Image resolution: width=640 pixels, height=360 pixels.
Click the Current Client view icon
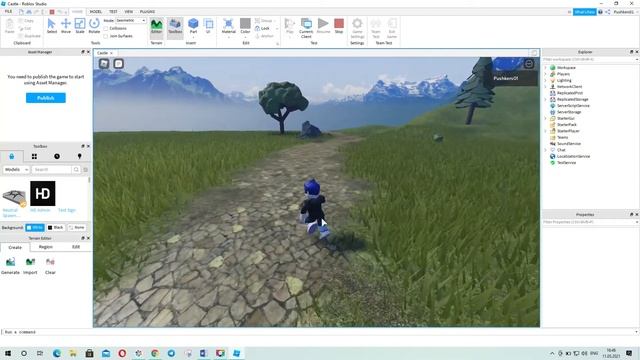coord(306,28)
